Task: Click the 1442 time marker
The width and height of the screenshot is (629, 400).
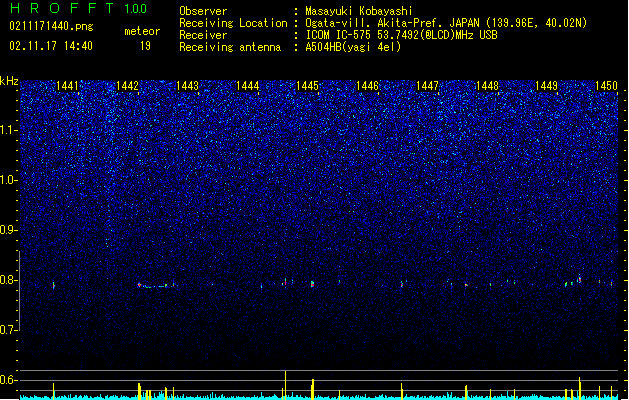Action: coord(127,86)
